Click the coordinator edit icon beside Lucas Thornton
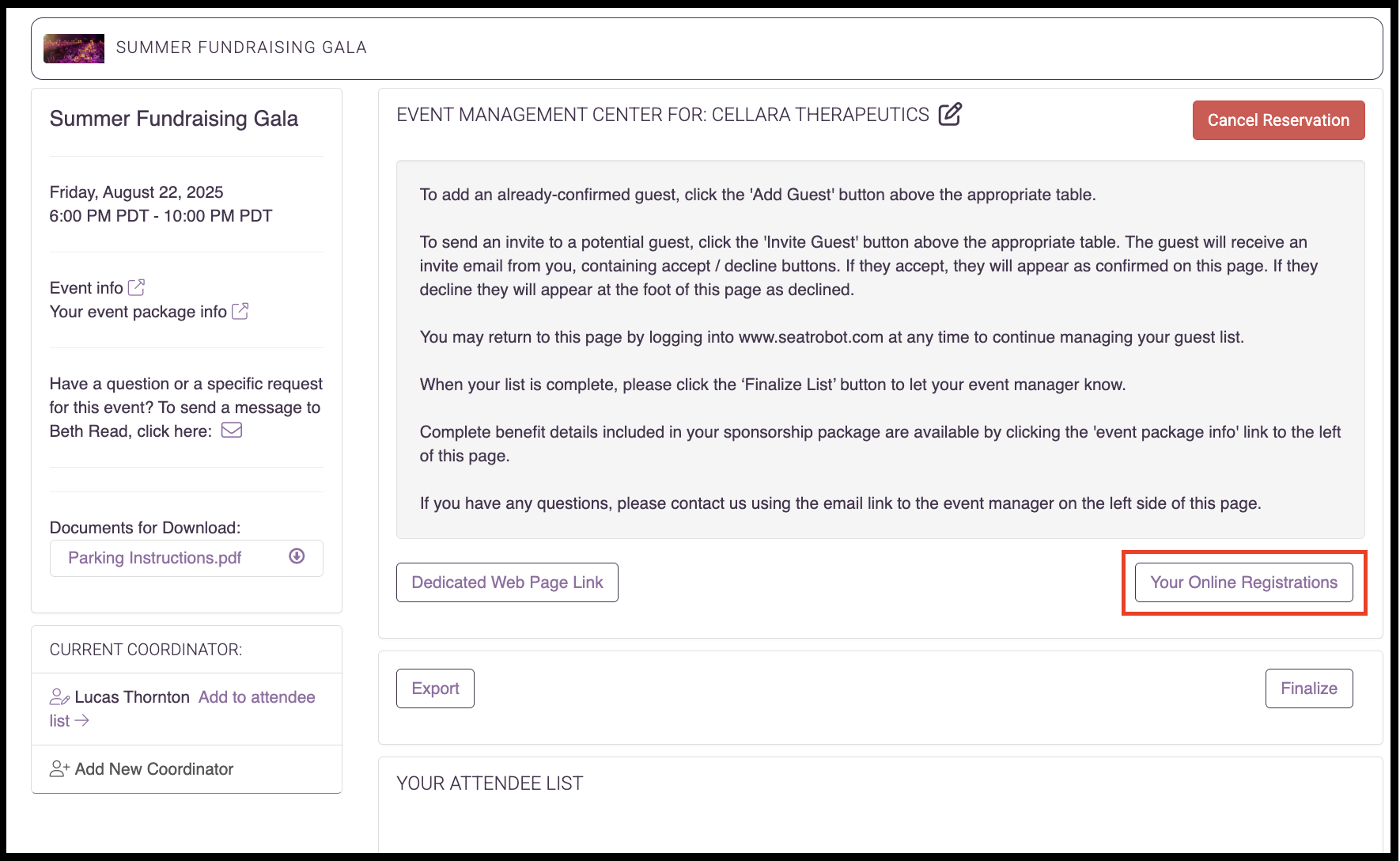The height and width of the screenshot is (861, 1400). [59, 697]
